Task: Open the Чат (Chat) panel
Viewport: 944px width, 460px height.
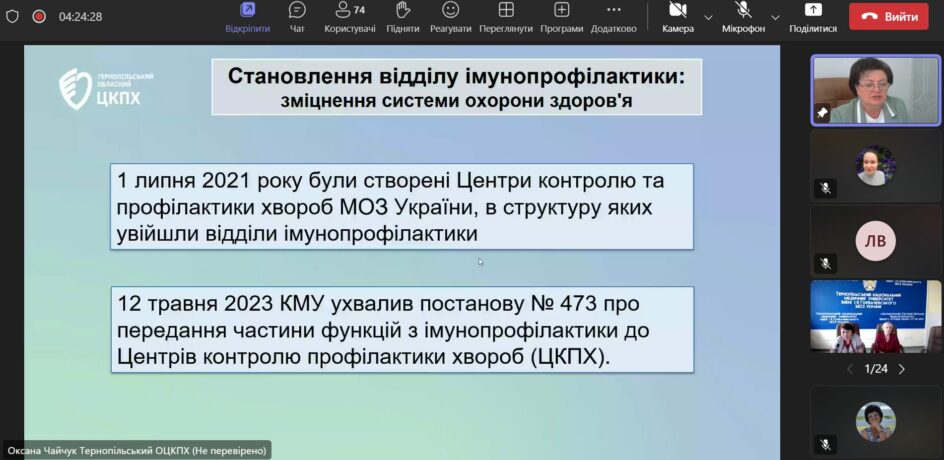Action: 297,16
